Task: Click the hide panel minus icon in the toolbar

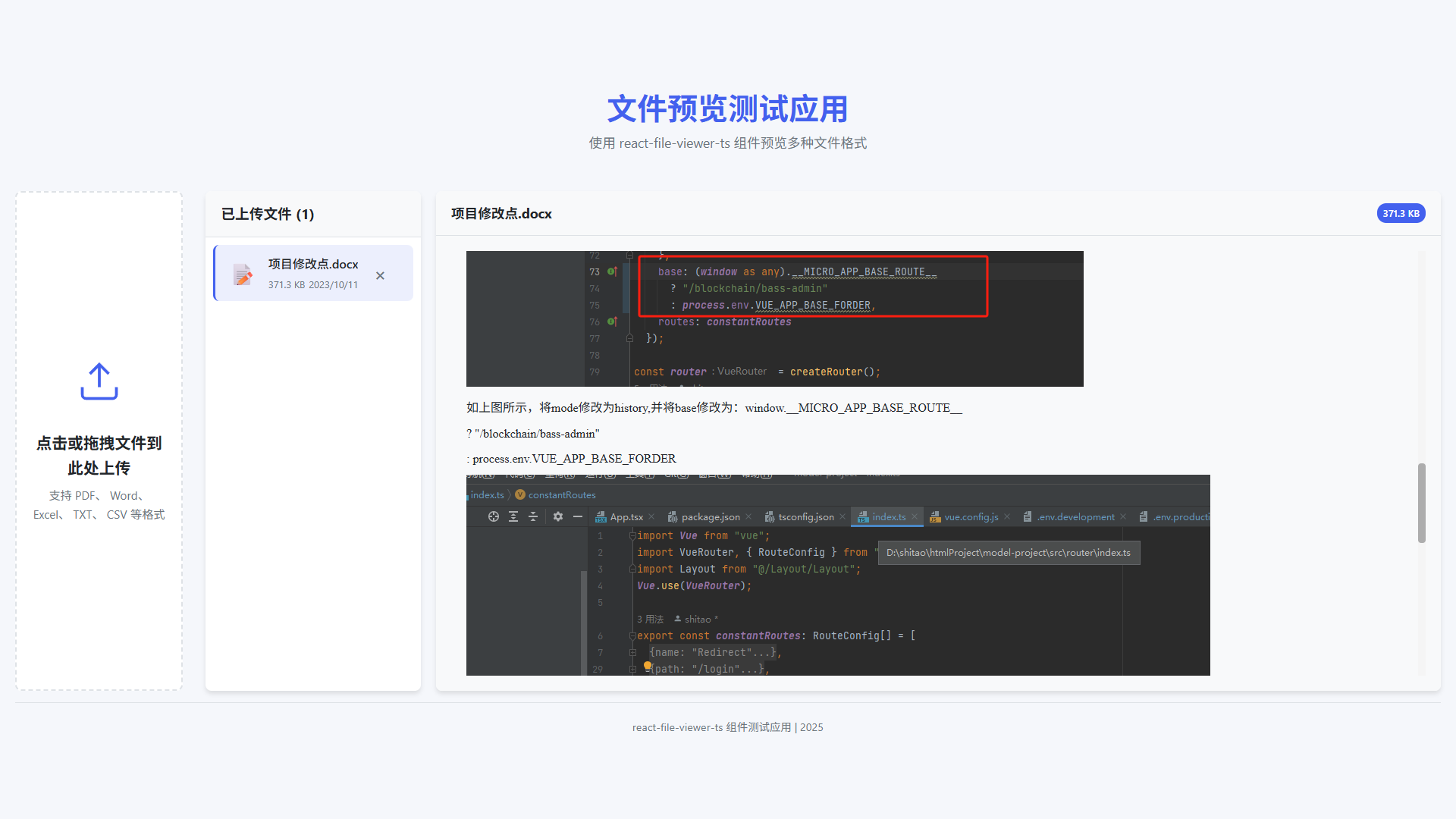Action: [578, 516]
